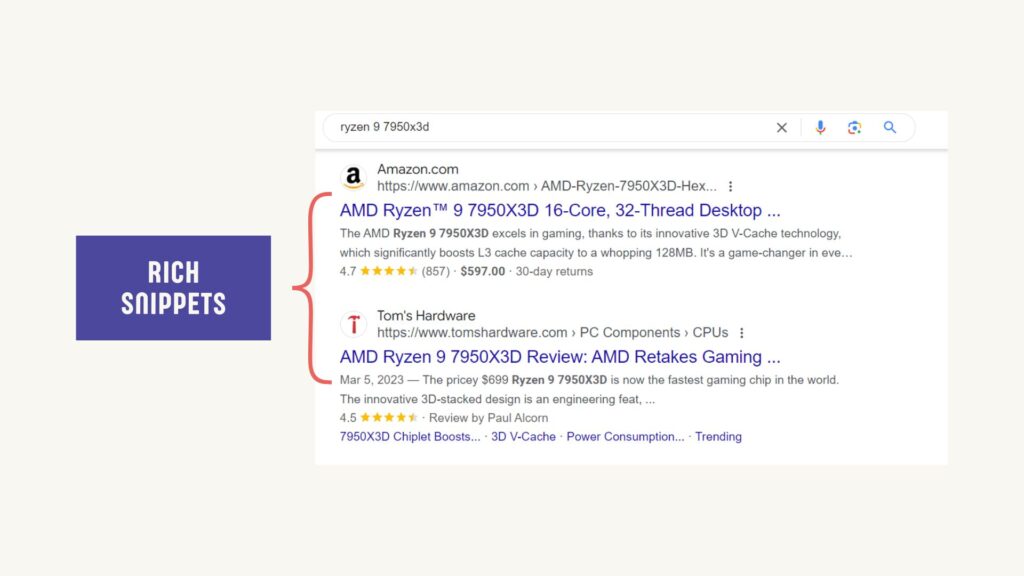Screen dimensions: 1024x576
Task: Run search with the magnifying glass icon
Action: (x=889, y=127)
